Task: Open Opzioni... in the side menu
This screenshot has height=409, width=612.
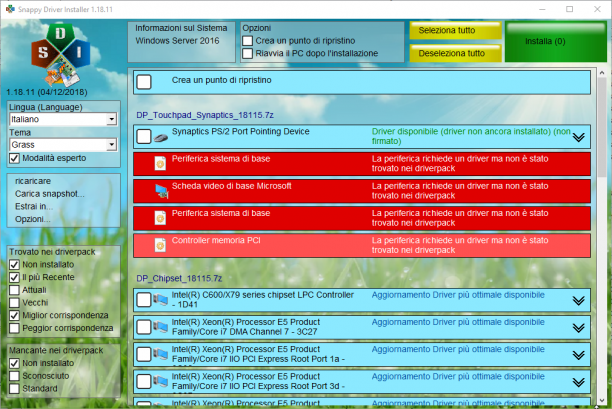Action: 33,219
